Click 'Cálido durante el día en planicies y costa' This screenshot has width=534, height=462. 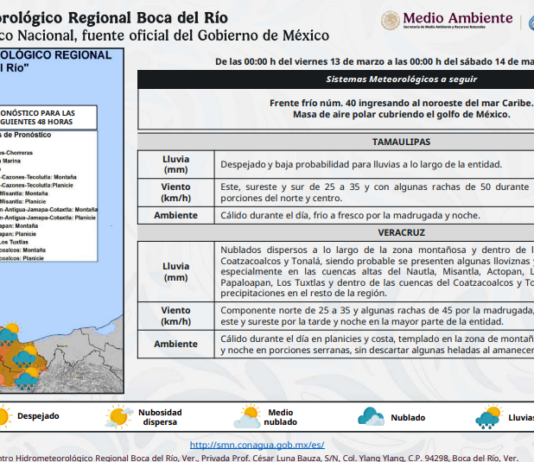[x=308, y=339]
